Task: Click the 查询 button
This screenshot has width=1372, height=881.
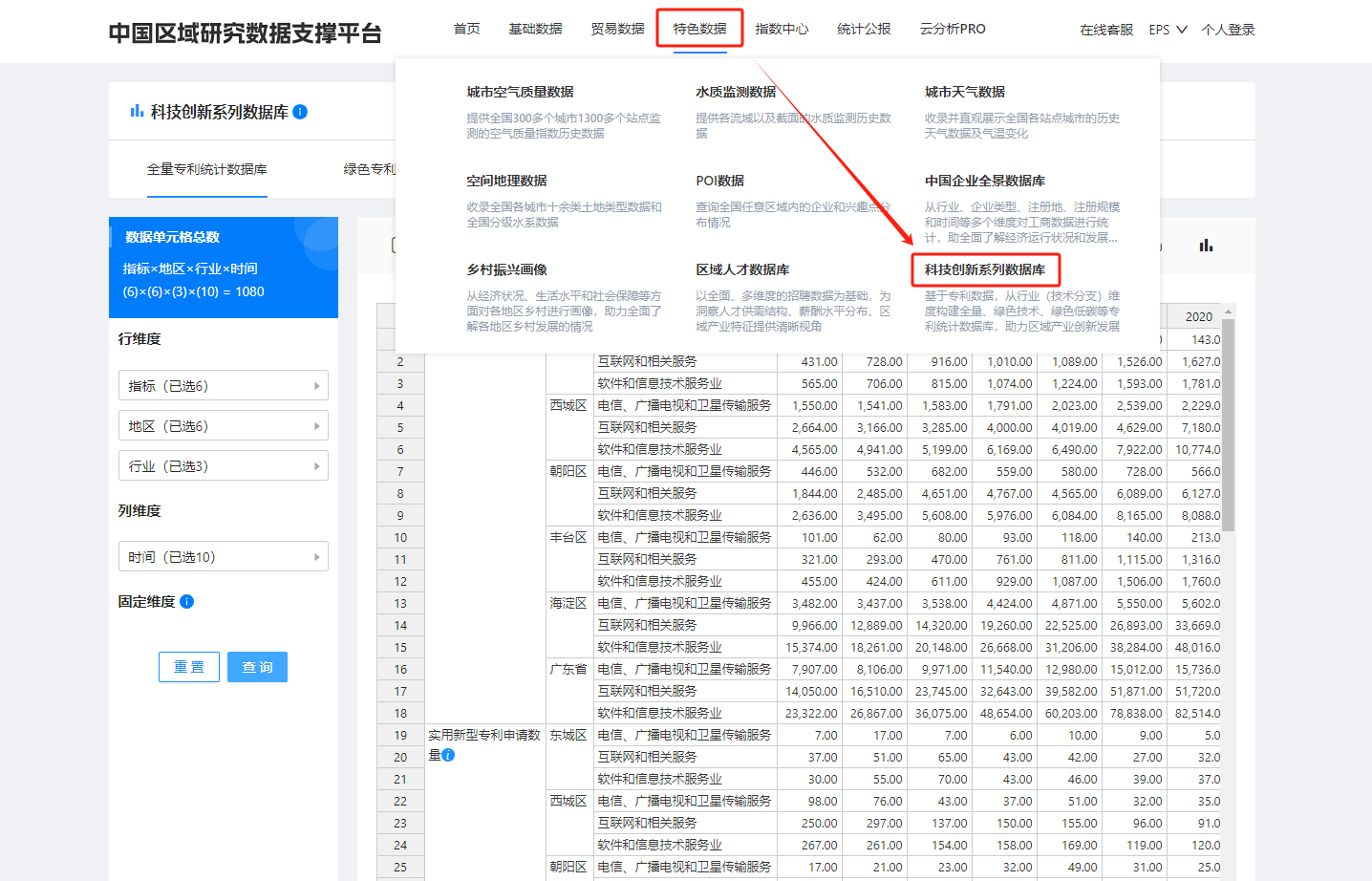Action: (257, 667)
